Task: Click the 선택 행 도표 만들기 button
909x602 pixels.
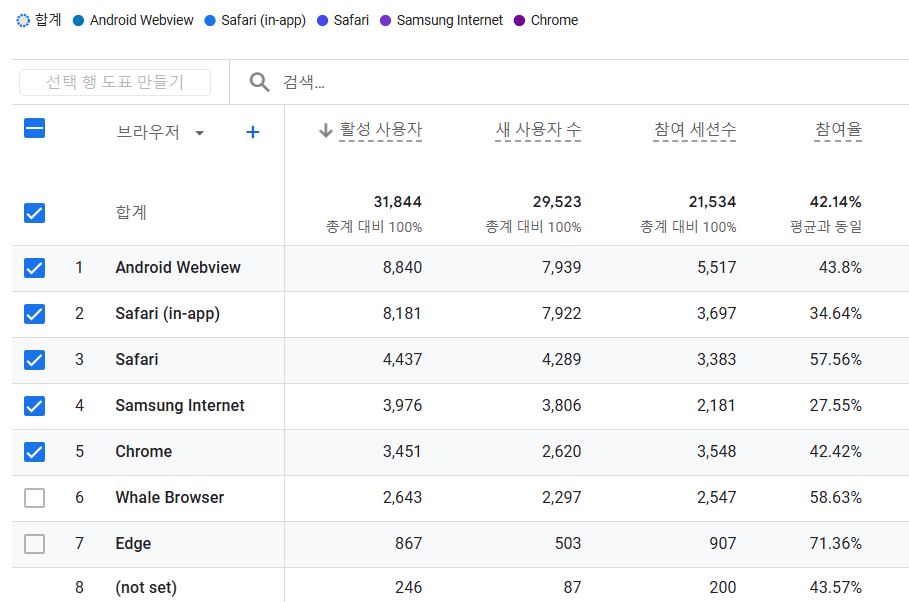Action: point(115,82)
